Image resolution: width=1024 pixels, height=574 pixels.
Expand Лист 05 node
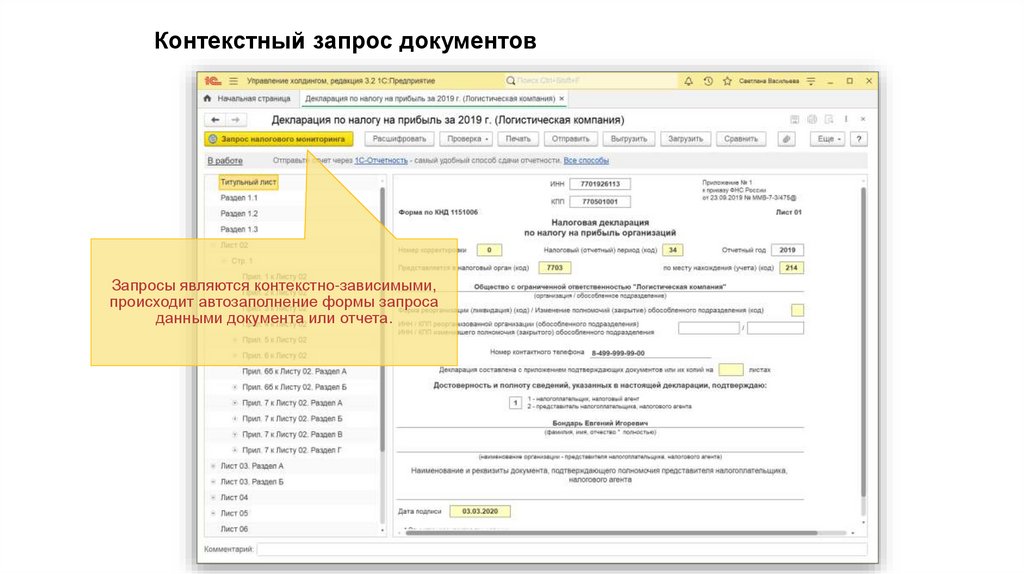(213, 513)
